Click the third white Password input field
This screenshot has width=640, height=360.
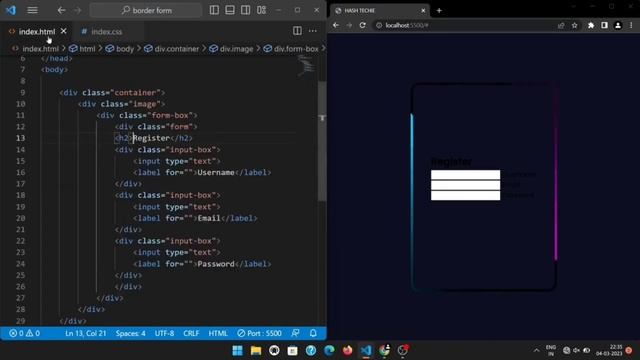point(465,195)
